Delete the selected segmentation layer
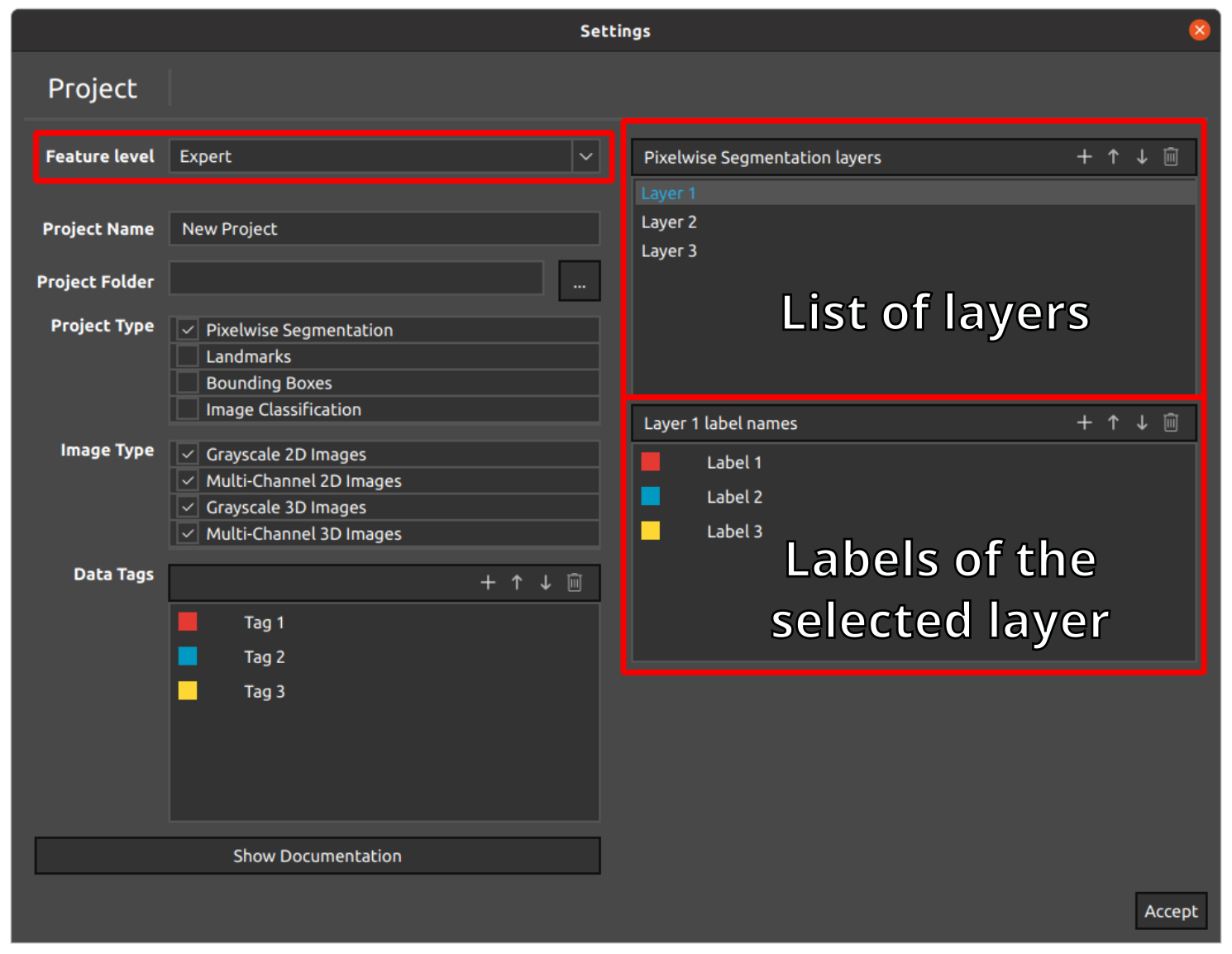Image resolution: width=1232 pixels, height=954 pixels. (1171, 157)
